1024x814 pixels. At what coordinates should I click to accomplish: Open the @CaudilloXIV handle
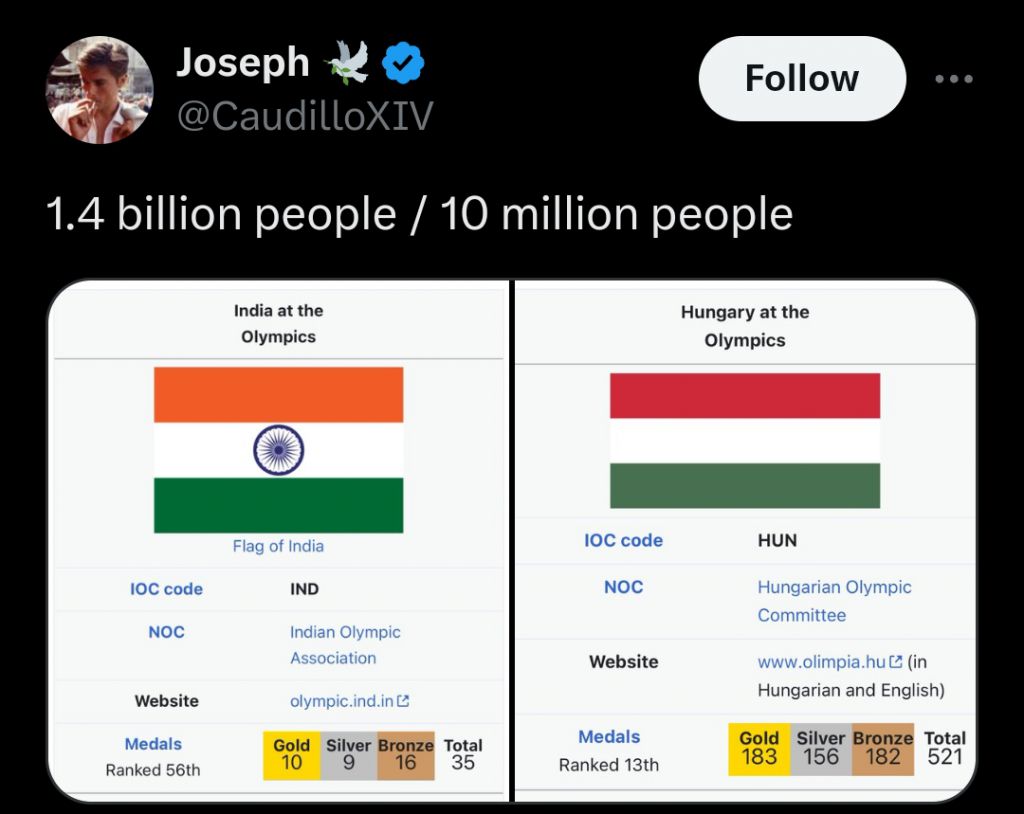tap(305, 116)
